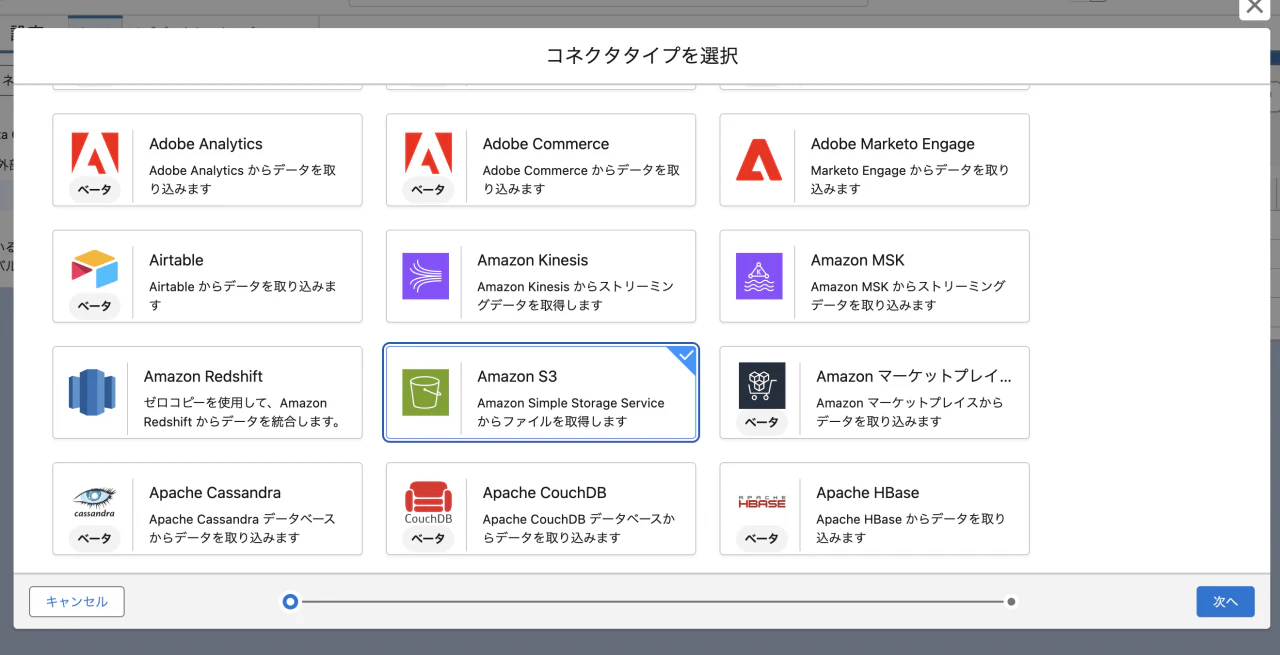Image resolution: width=1280 pixels, height=655 pixels.
Task: Select the Apache CouchDB connector title
Action: (x=545, y=492)
